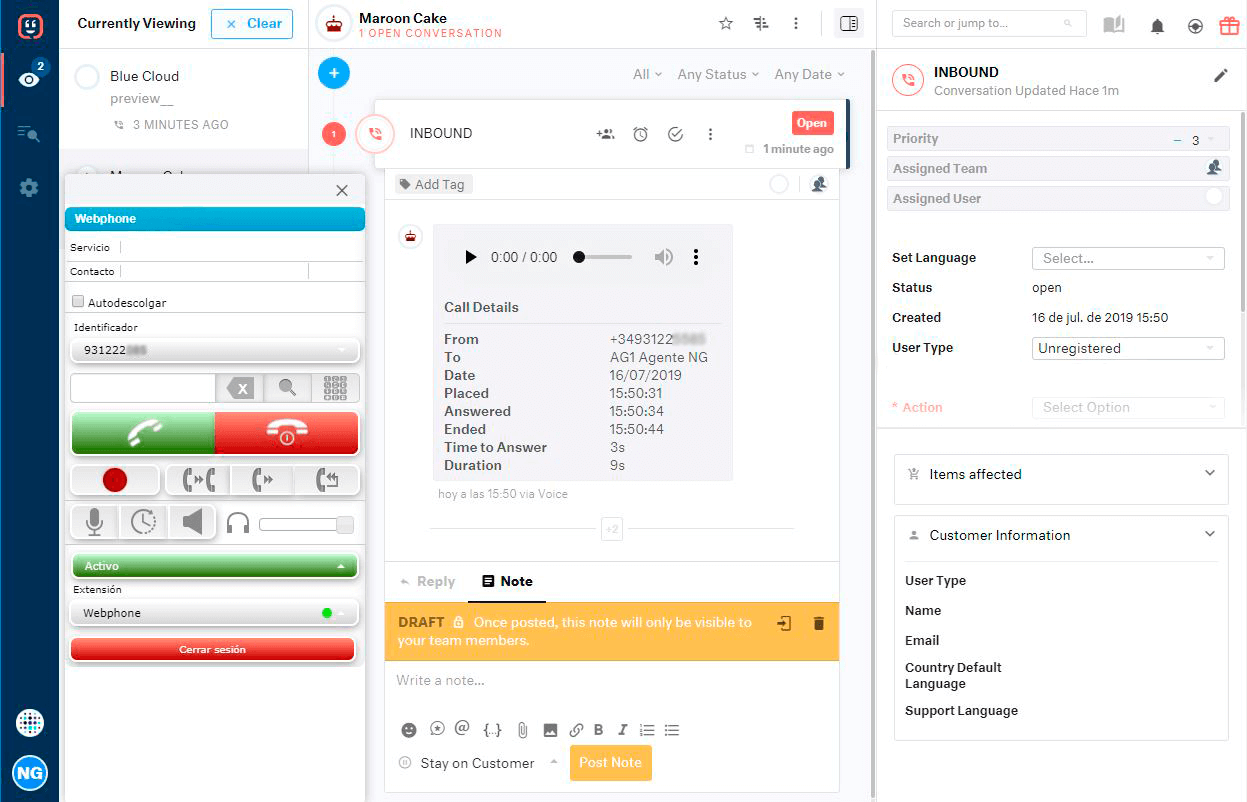Hang up with red webphone button

[287, 433]
